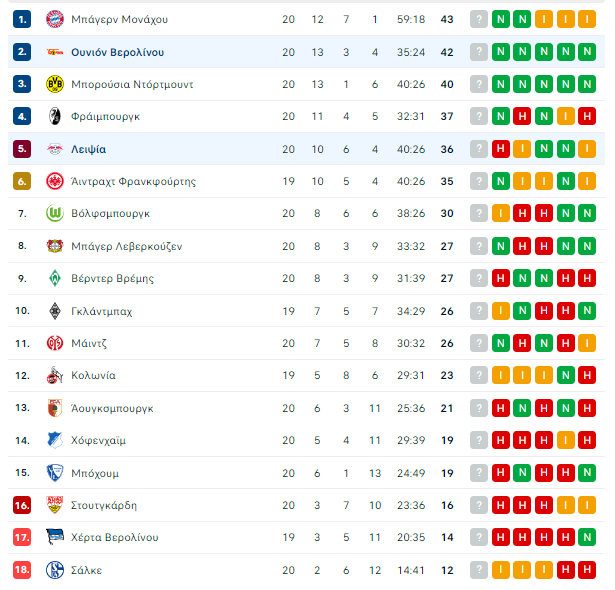Open the Φράιμπουργκ team link
615x590 pixels.
pyautogui.click(x=105, y=117)
